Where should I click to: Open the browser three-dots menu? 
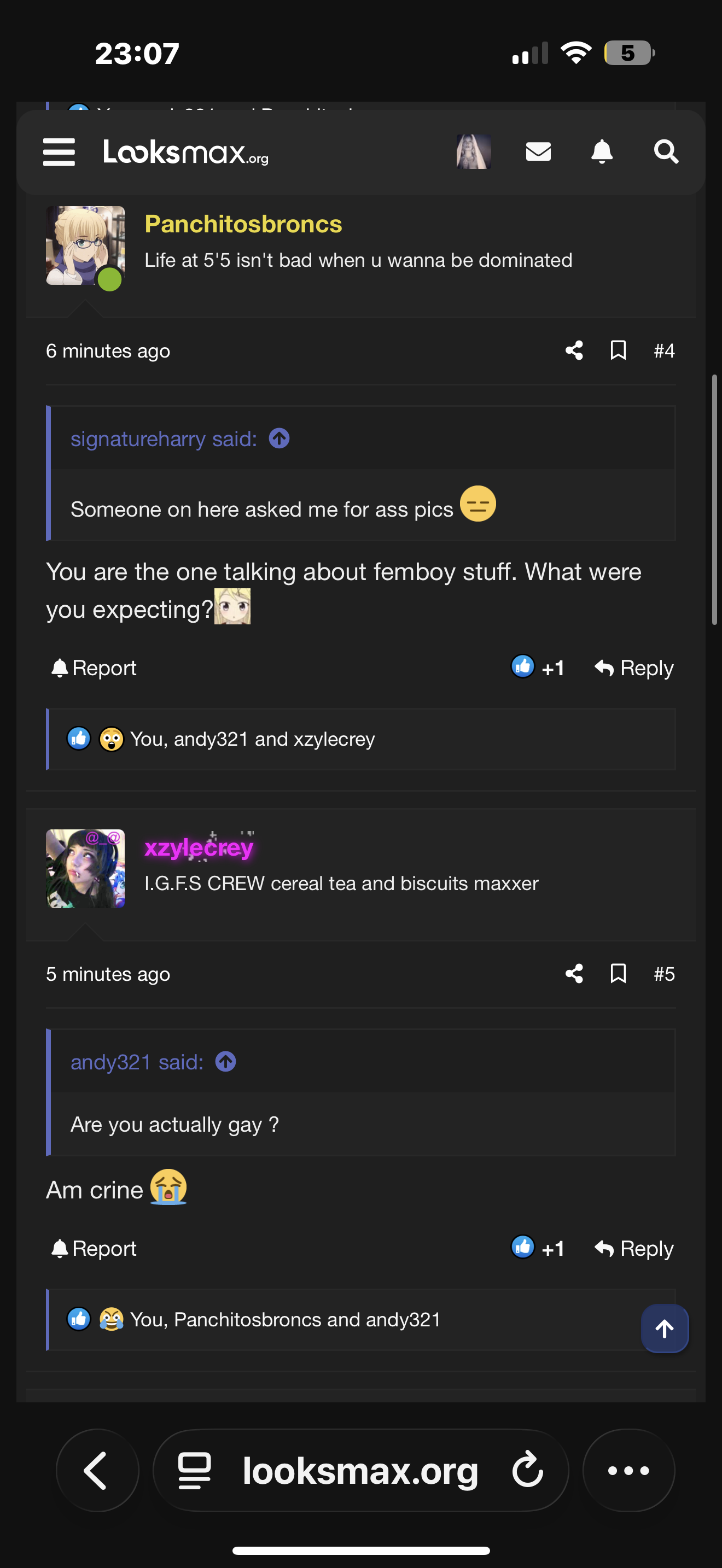coord(628,1471)
